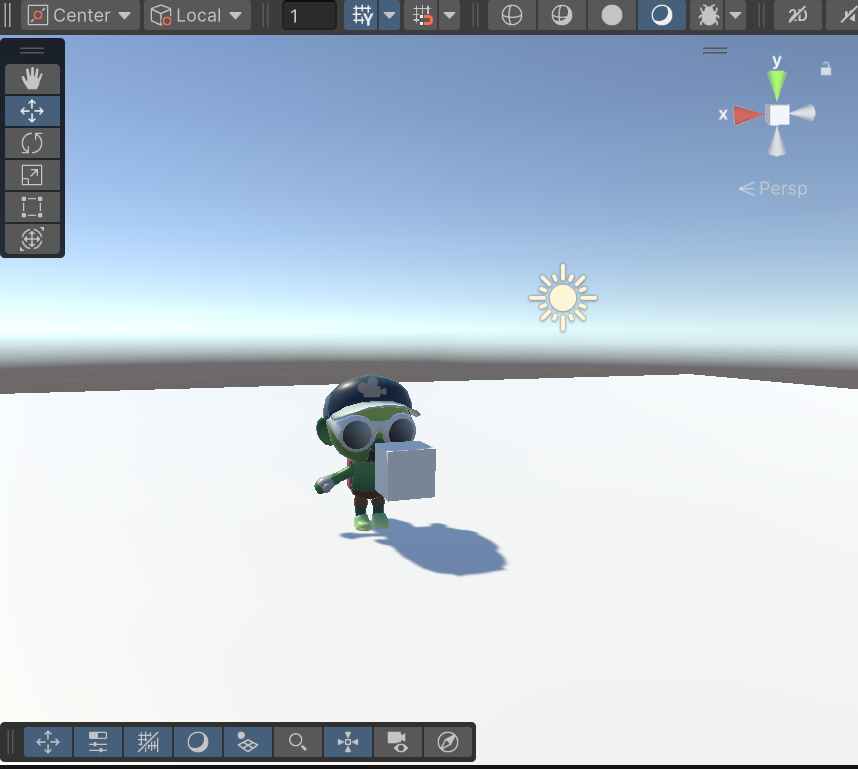Click the bottom overlay bar drag handle

(10, 742)
